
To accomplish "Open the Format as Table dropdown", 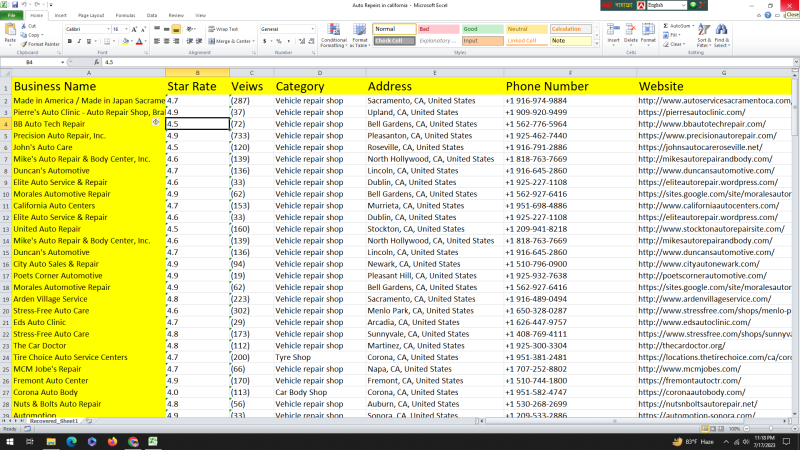I will click(x=360, y=36).
